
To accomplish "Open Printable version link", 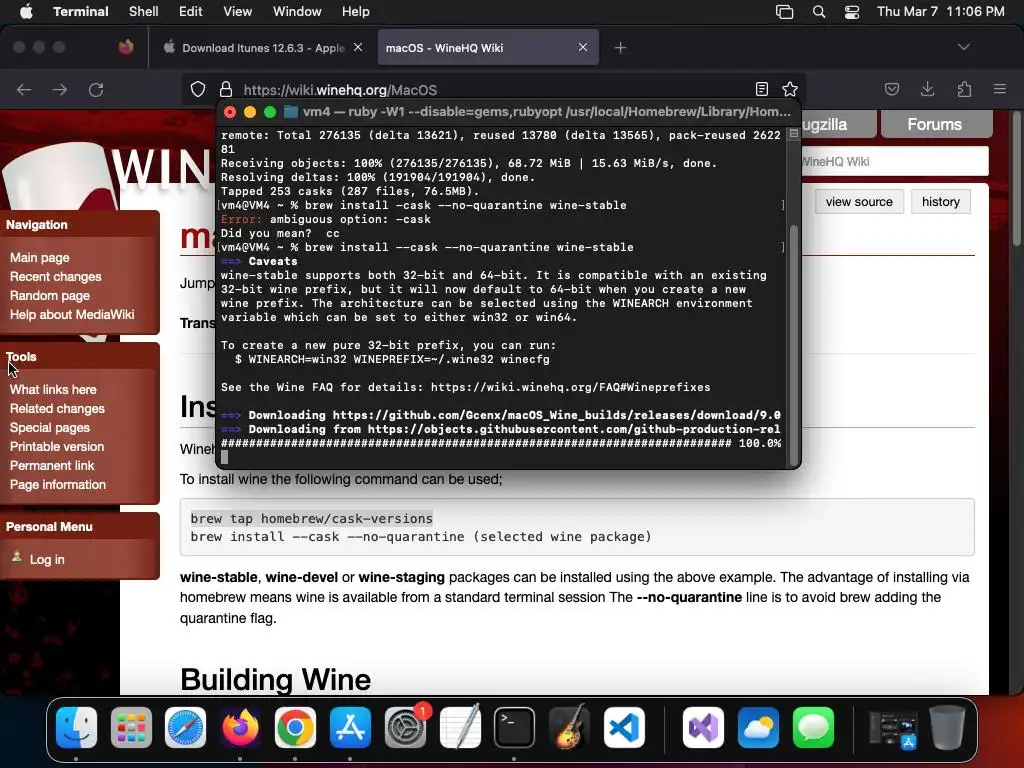I will pyautogui.click(x=57, y=446).
